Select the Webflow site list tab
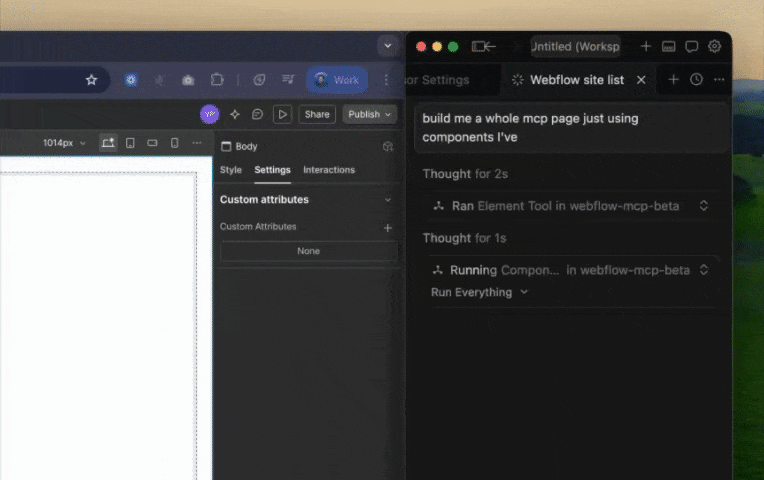Image resolution: width=764 pixels, height=480 pixels. pyautogui.click(x=577, y=80)
